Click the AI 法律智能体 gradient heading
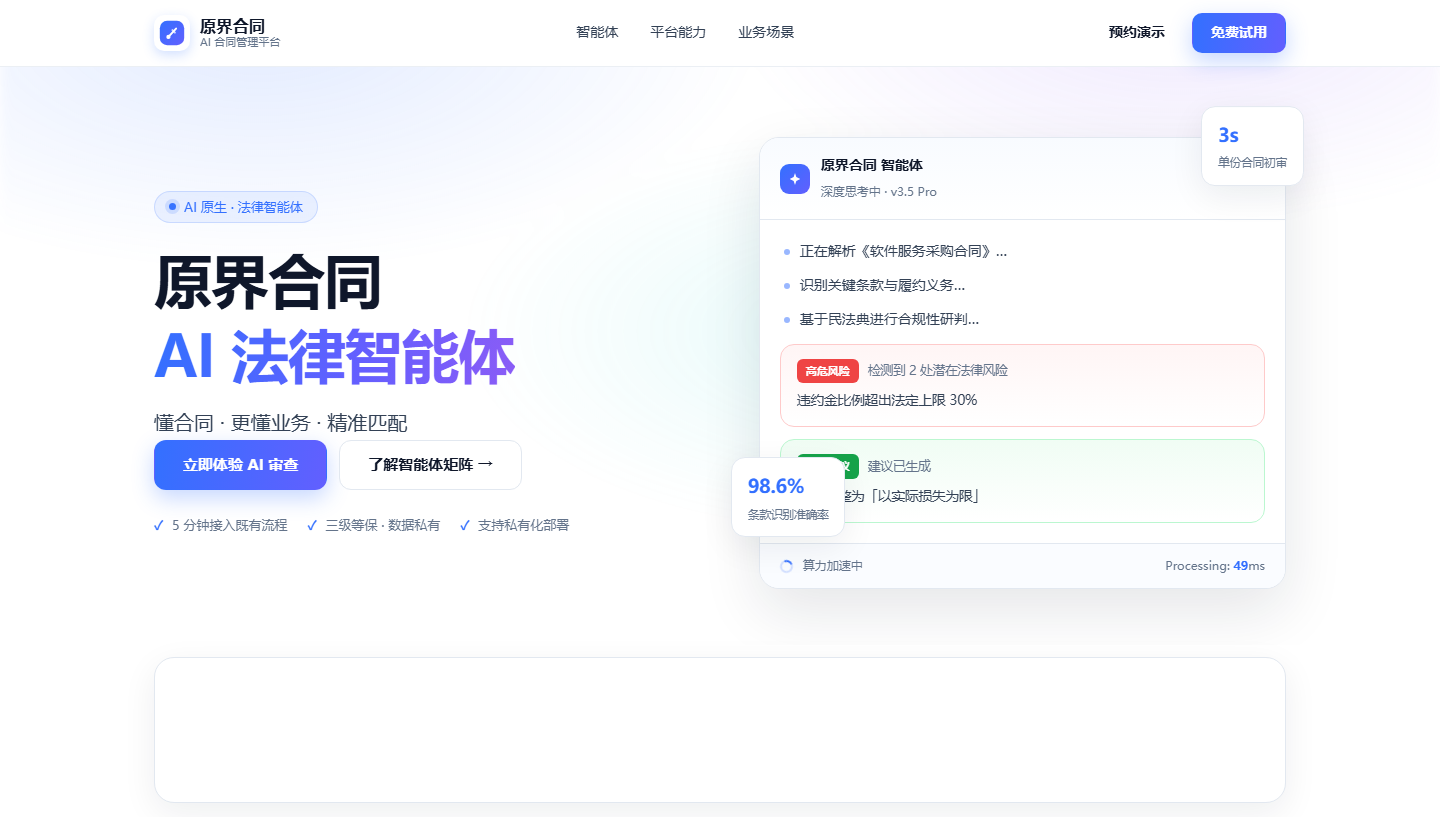Screen dimensions: 1440x817 [334, 357]
